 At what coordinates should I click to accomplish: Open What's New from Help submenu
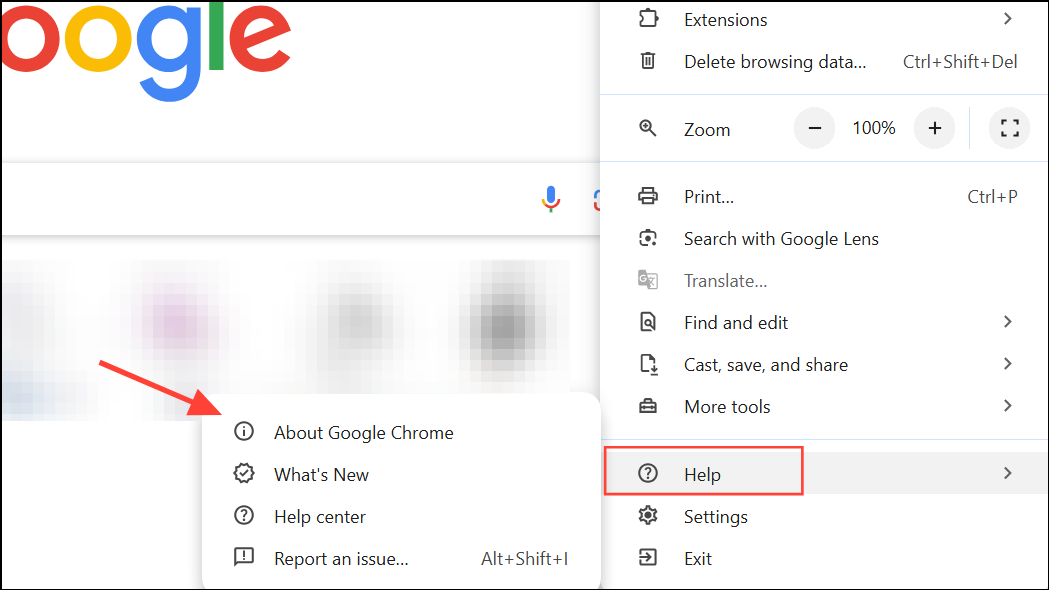click(401, 474)
